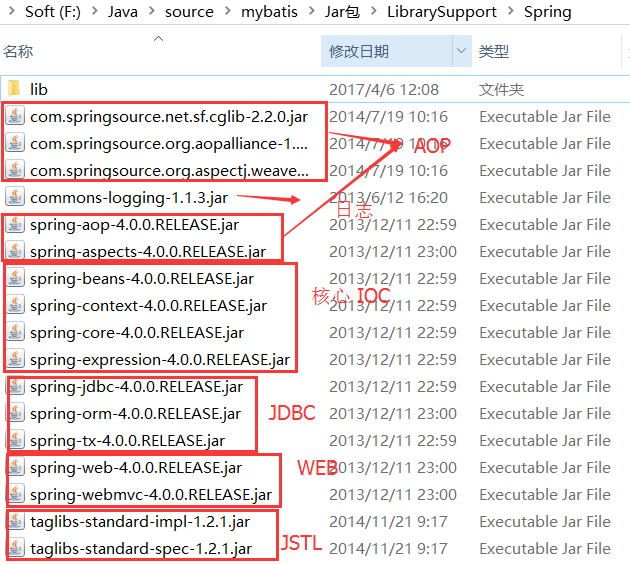Navigate to LibrarySupport in breadcrumb

(442, 12)
